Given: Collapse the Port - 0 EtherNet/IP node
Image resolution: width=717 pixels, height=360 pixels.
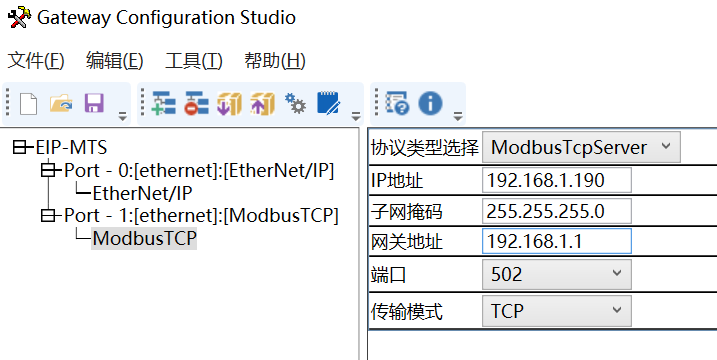Looking at the screenshot, I should click(x=48, y=171).
